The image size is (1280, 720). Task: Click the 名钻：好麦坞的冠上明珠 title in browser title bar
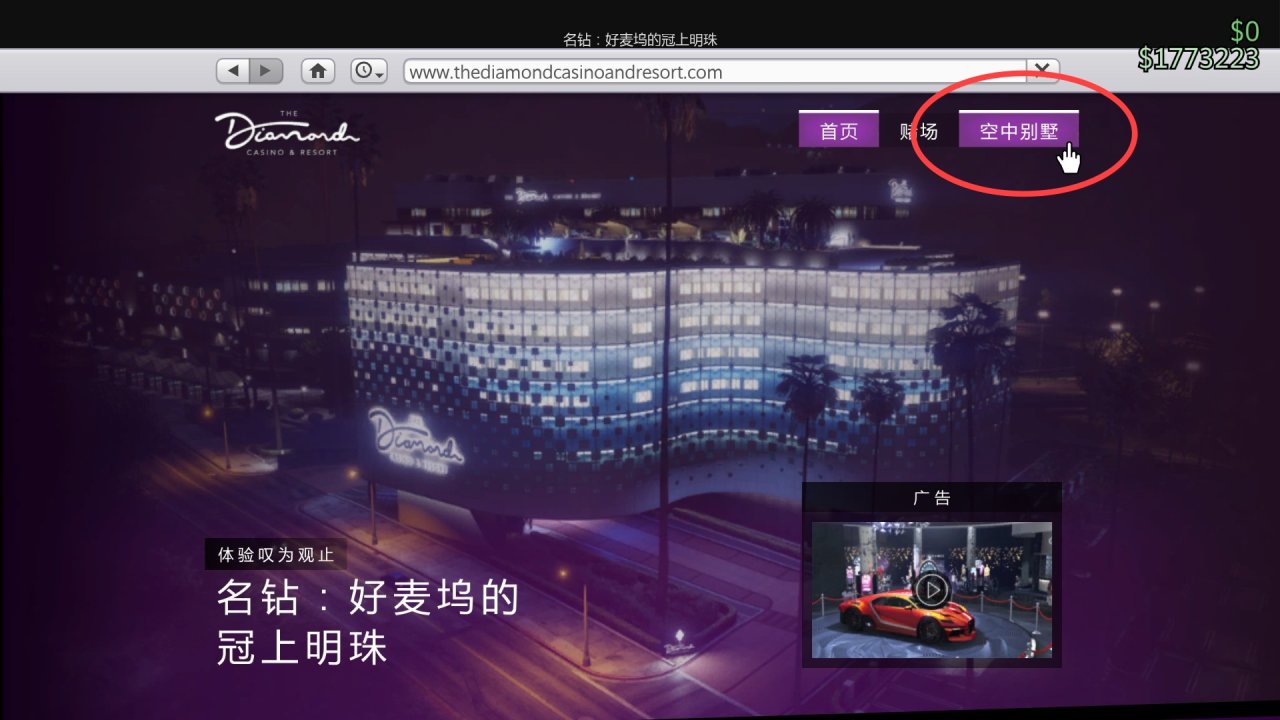pos(640,40)
